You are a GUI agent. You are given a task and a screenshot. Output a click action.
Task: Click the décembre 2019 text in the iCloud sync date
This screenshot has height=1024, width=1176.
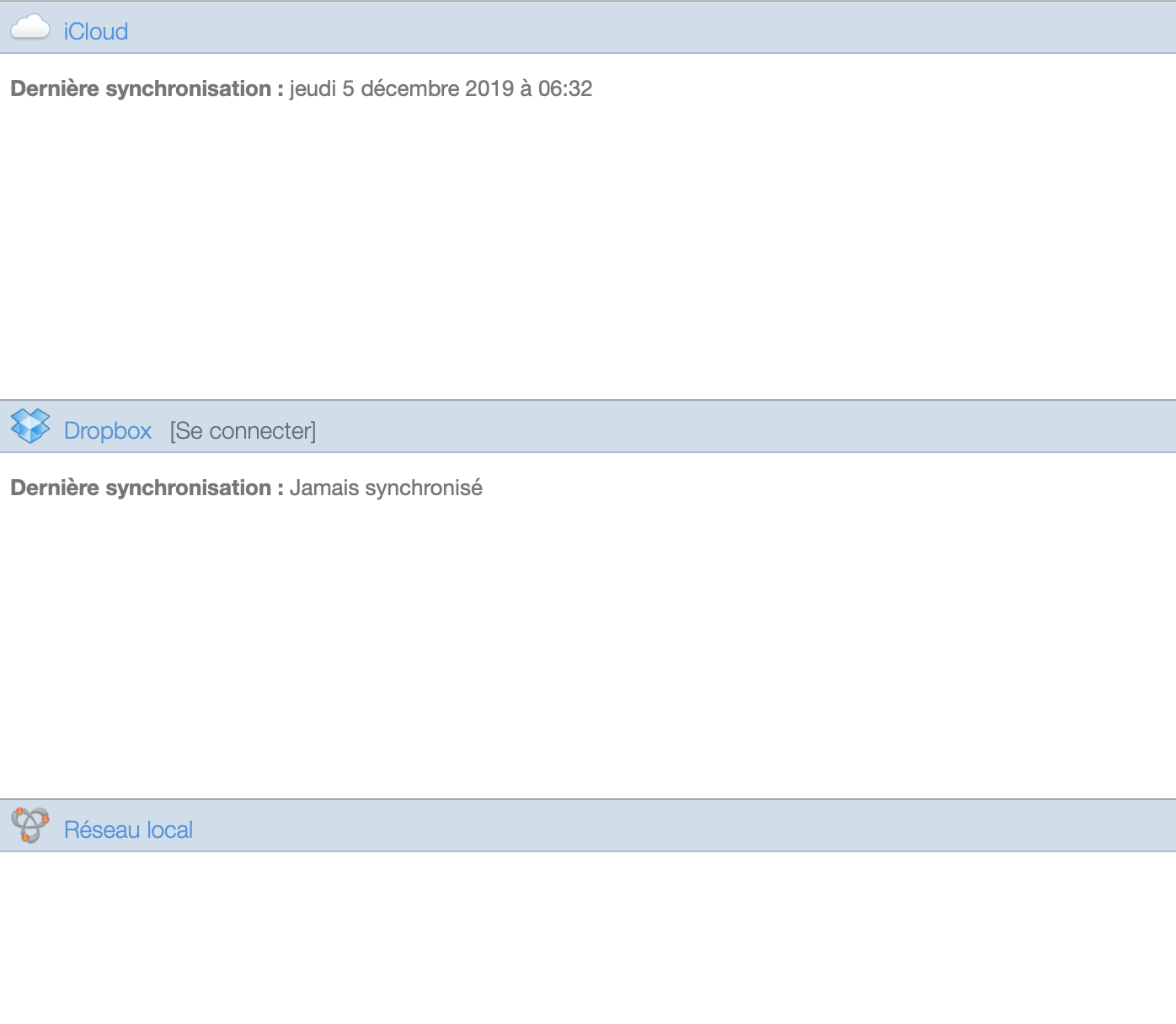436,88
